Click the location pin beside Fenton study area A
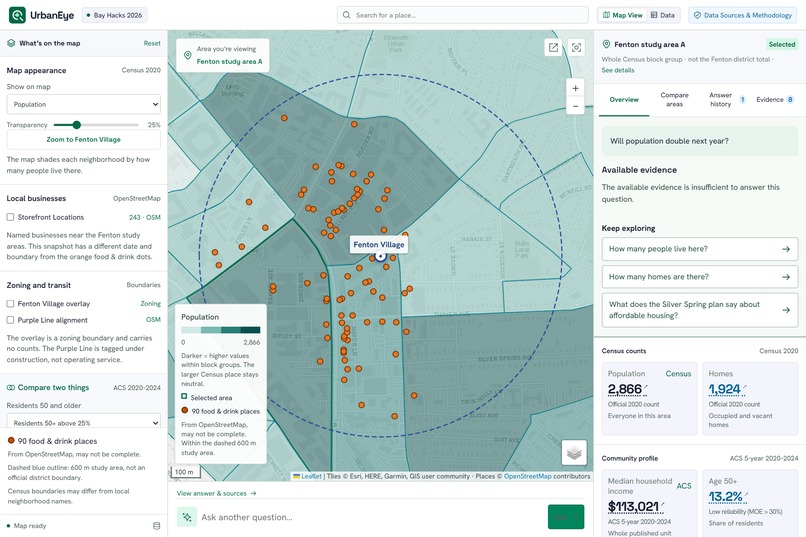 pos(606,45)
